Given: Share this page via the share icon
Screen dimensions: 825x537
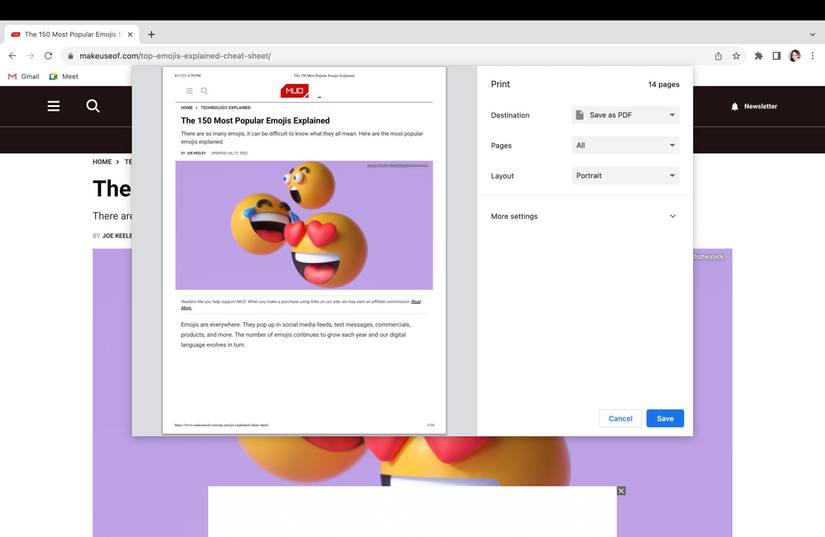Looking at the screenshot, I should tap(718, 56).
